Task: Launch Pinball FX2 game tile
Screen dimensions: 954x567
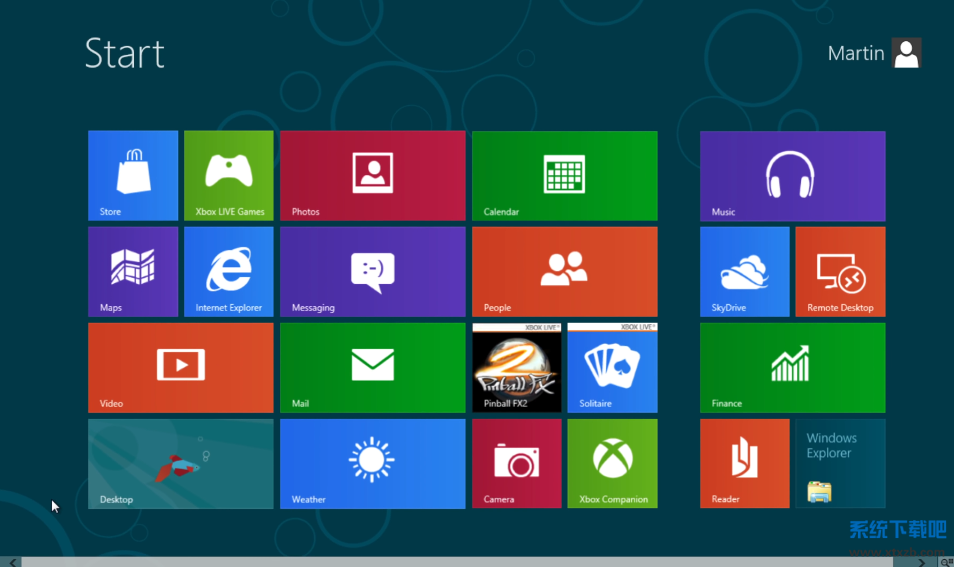Action: [x=516, y=367]
